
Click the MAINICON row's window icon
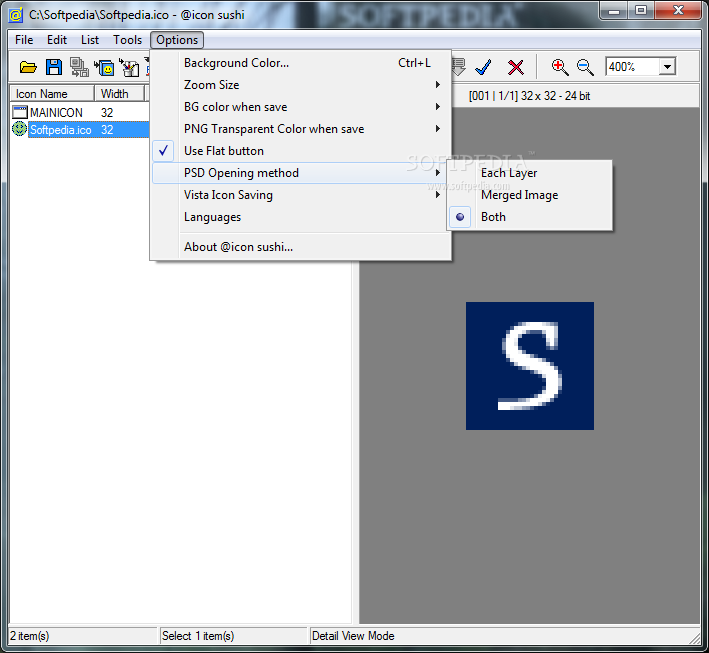pyautogui.click(x=20, y=112)
